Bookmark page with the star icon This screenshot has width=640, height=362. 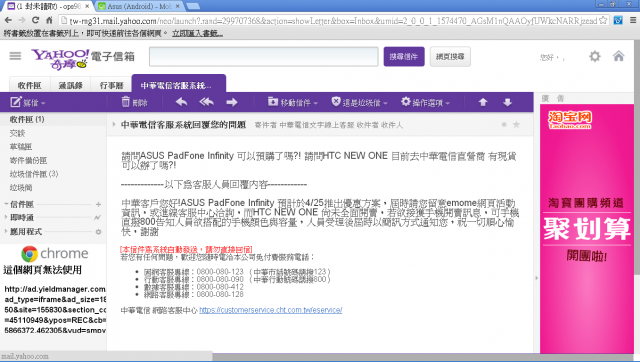click(603, 20)
